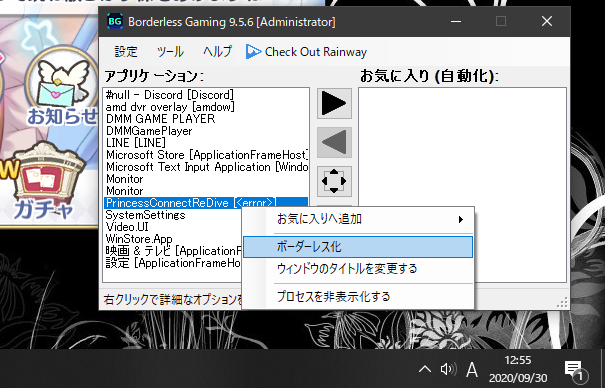Select 設定 [ApplicationFrameHost] list entry
This screenshot has width=605, height=388.
pyautogui.click(x=173, y=263)
